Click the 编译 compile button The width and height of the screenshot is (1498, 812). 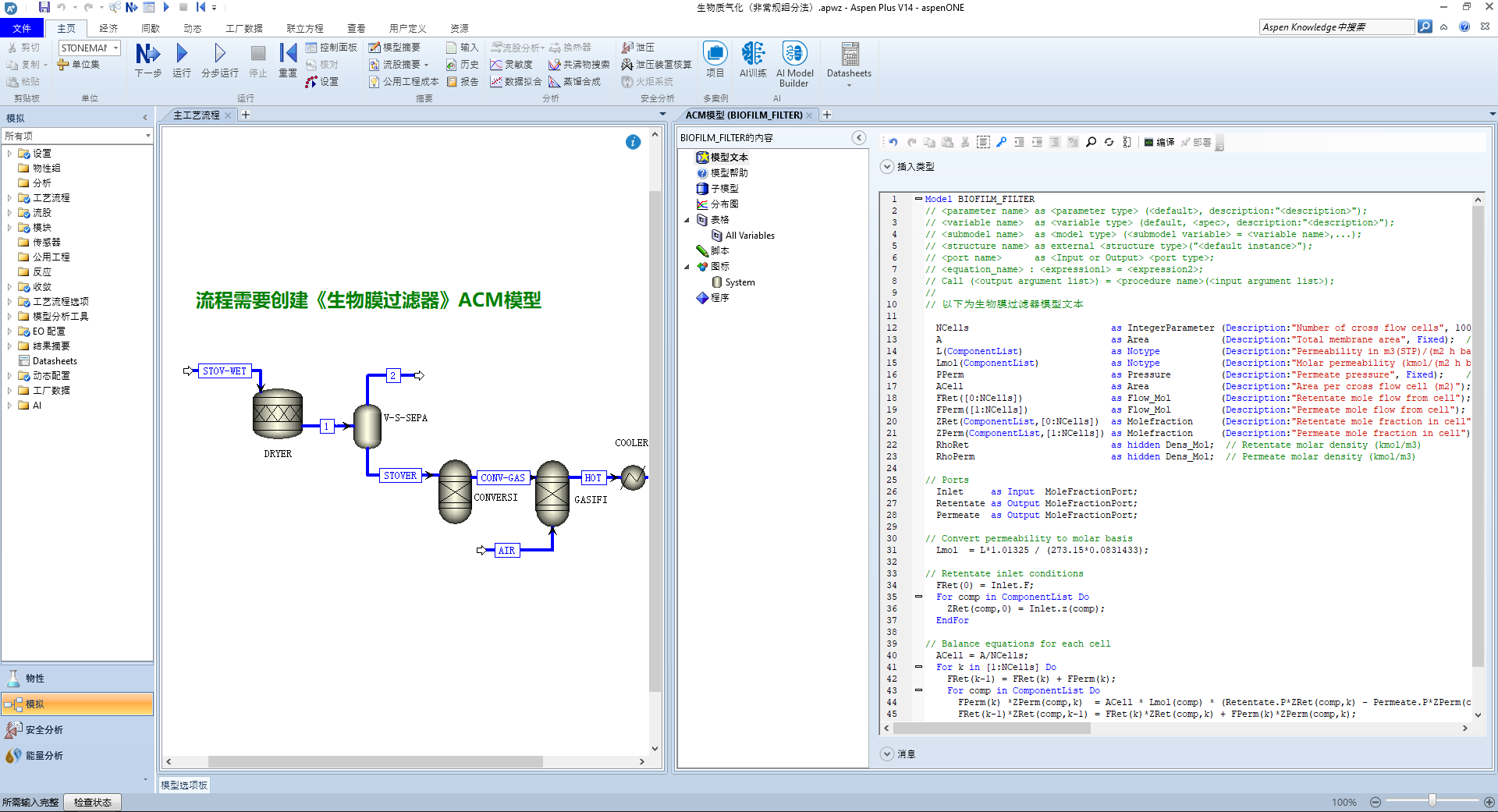1159,142
